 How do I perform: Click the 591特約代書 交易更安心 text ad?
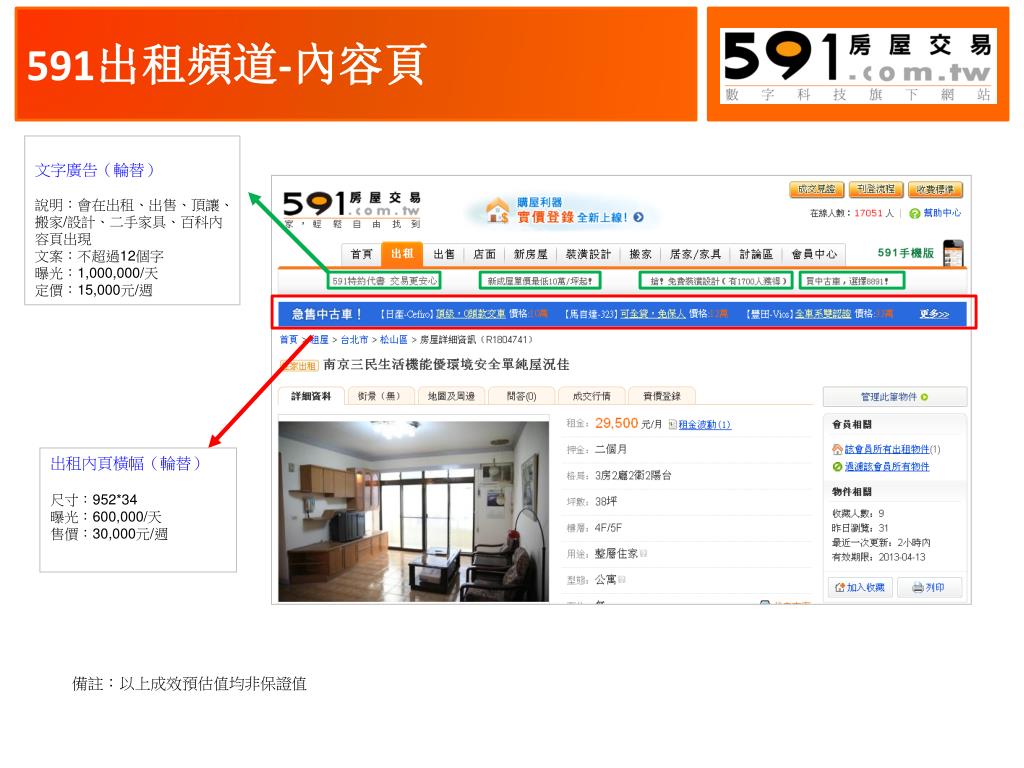tap(384, 281)
